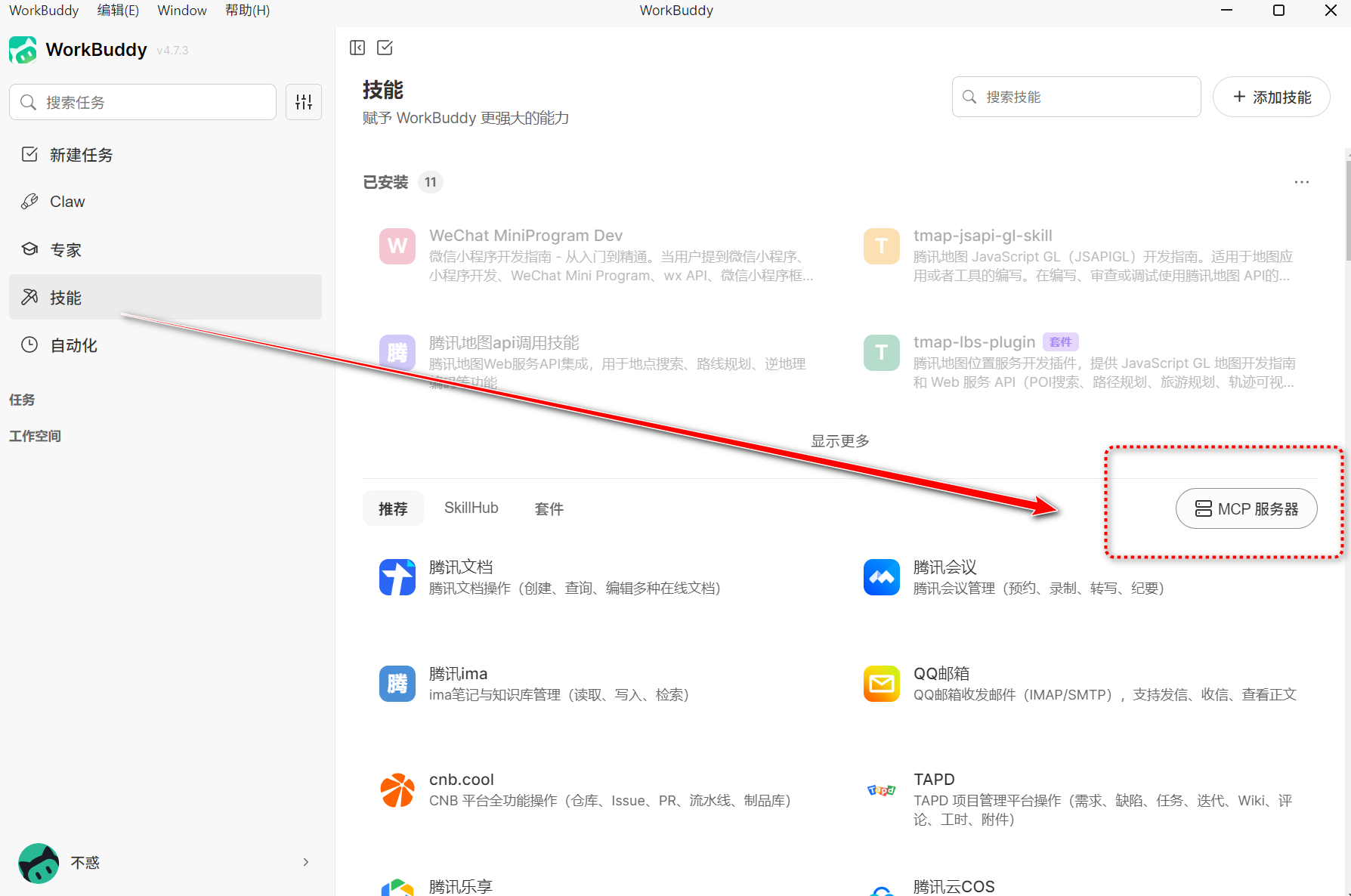Click the 已安装 heading
Viewport: 1351px width, 896px height.
pyautogui.click(x=385, y=182)
